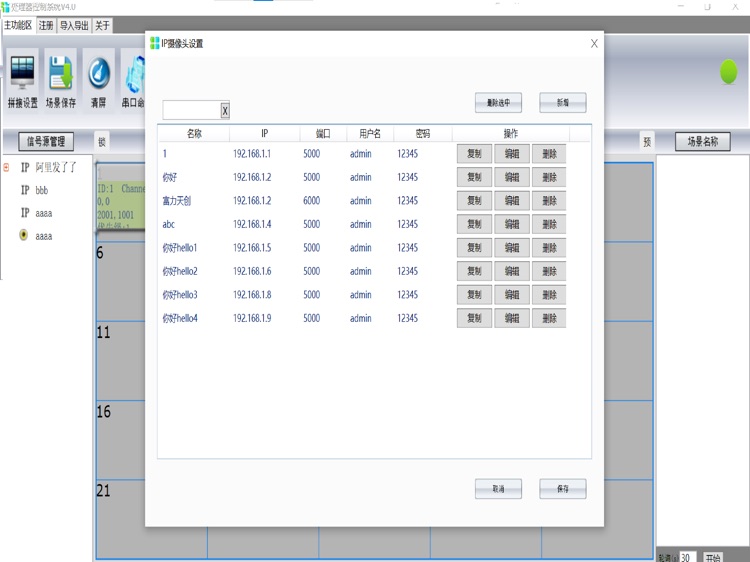This screenshot has height=562, width=750.
Task: Click the 场景名称 button
Action: click(703, 141)
